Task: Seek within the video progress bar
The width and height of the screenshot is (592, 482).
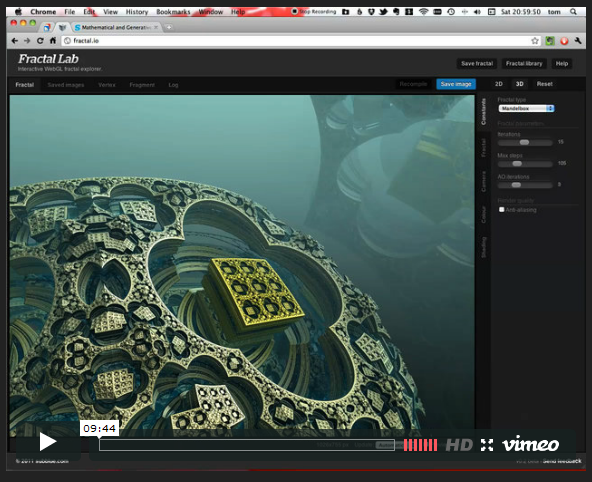Action: tap(247, 445)
